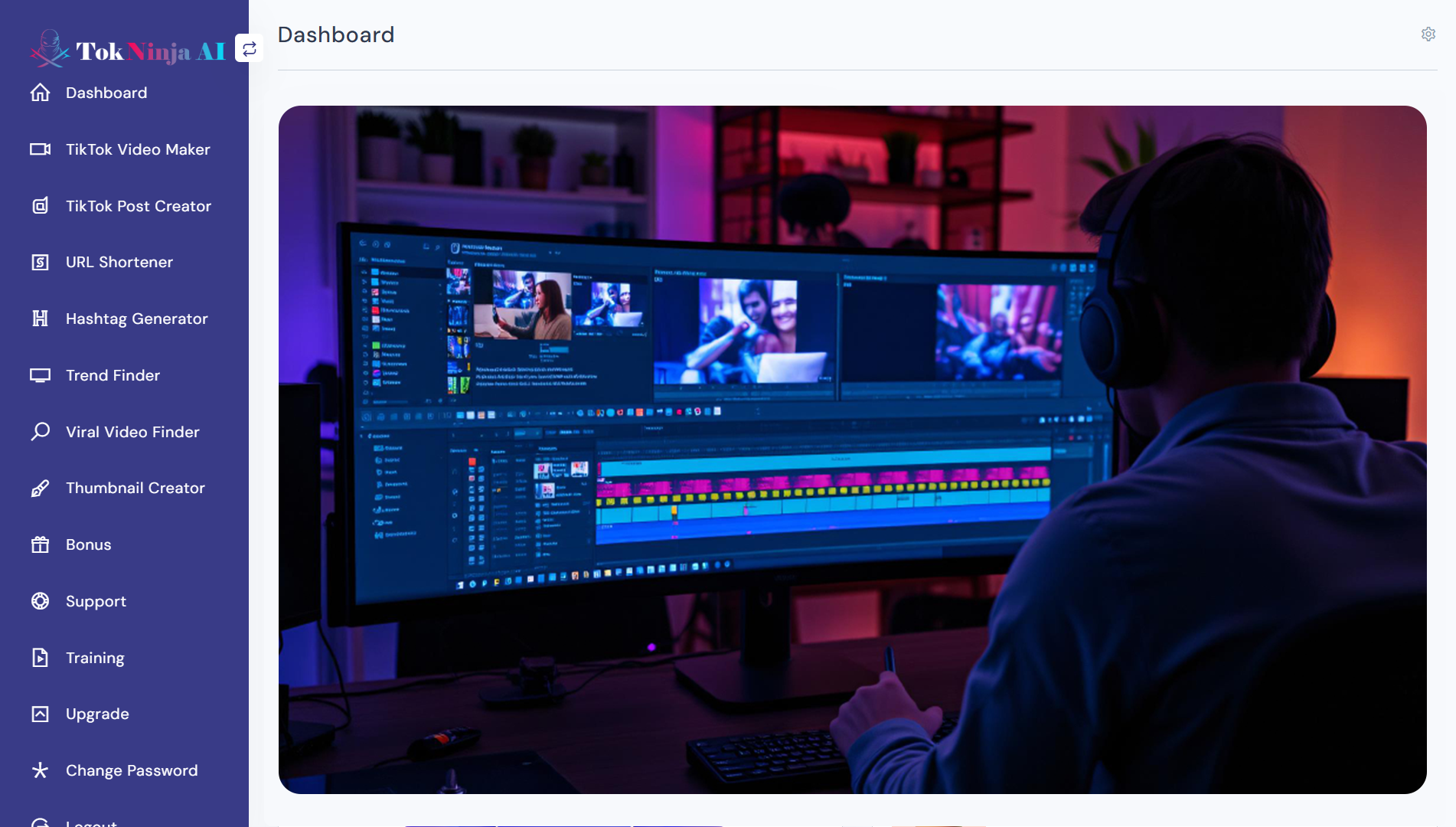Click the TikTok Post Creator icon
This screenshot has width=1456, height=827.
coord(40,206)
